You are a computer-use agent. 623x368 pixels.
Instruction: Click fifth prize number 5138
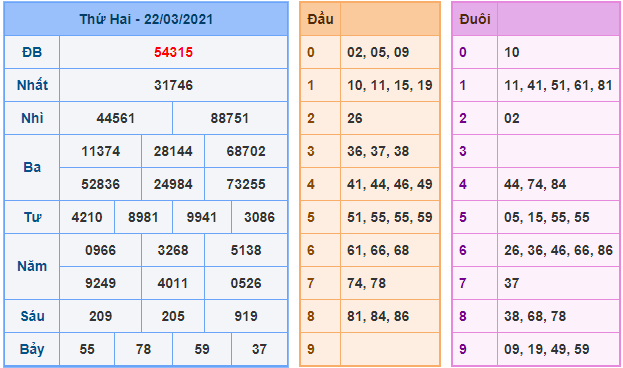[246, 250]
